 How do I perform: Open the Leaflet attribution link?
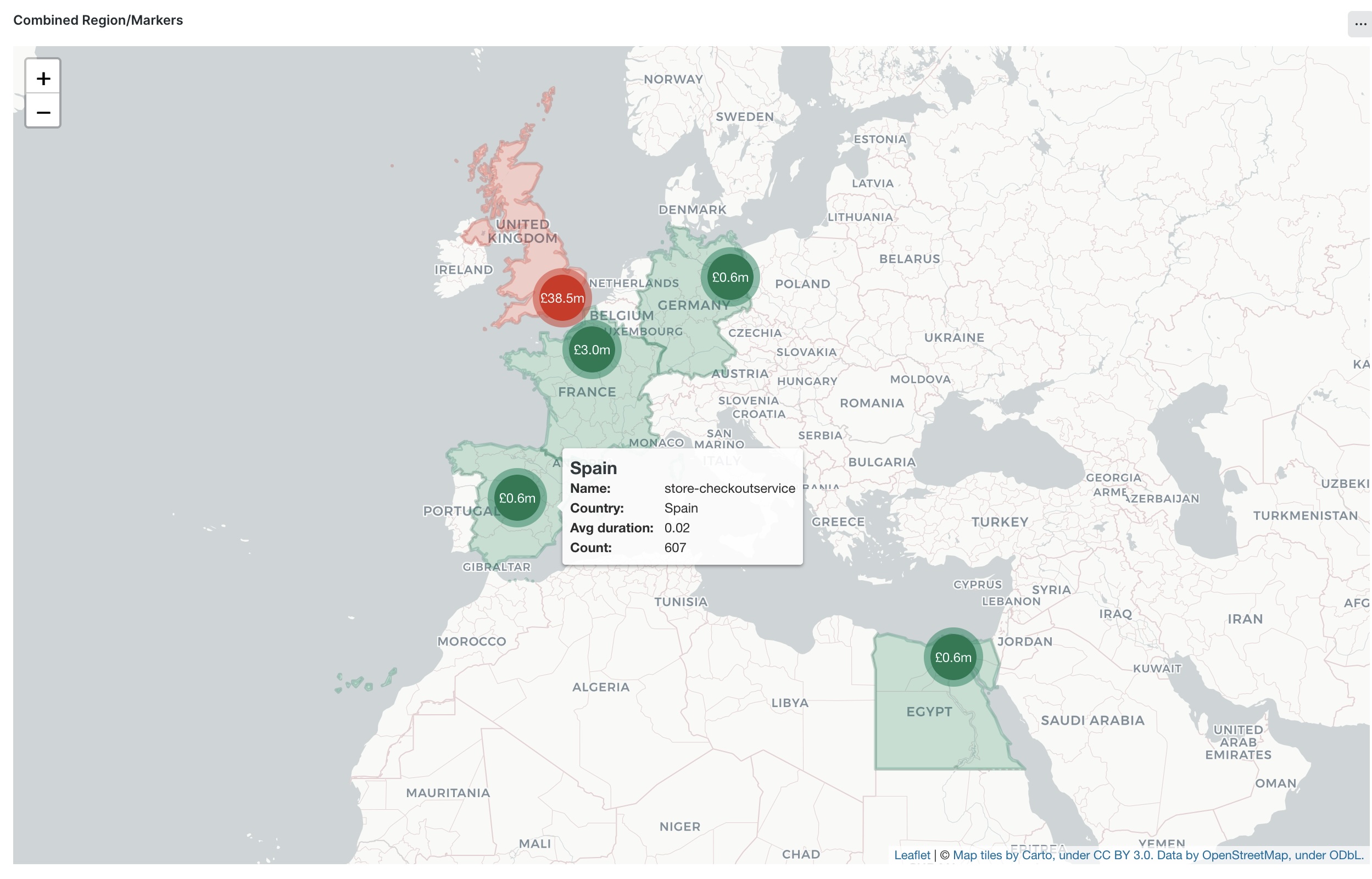coord(912,855)
